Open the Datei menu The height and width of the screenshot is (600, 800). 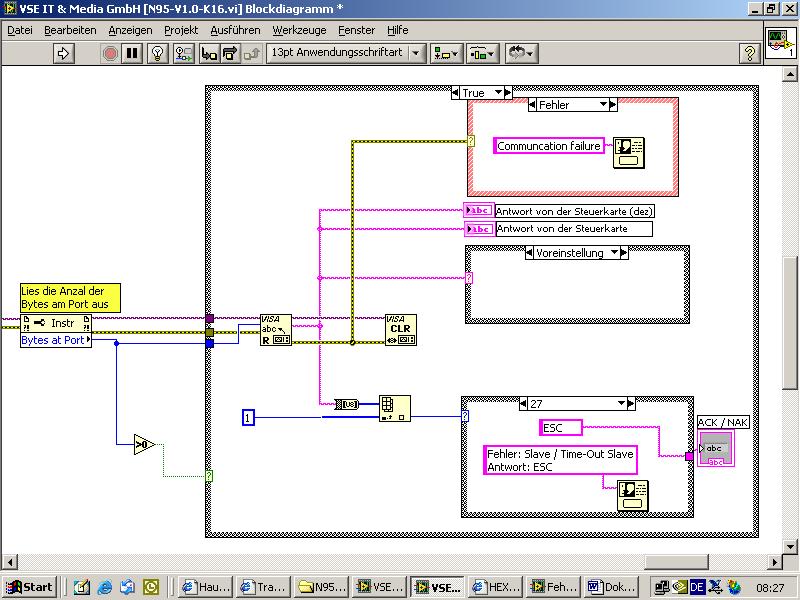[x=20, y=30]
